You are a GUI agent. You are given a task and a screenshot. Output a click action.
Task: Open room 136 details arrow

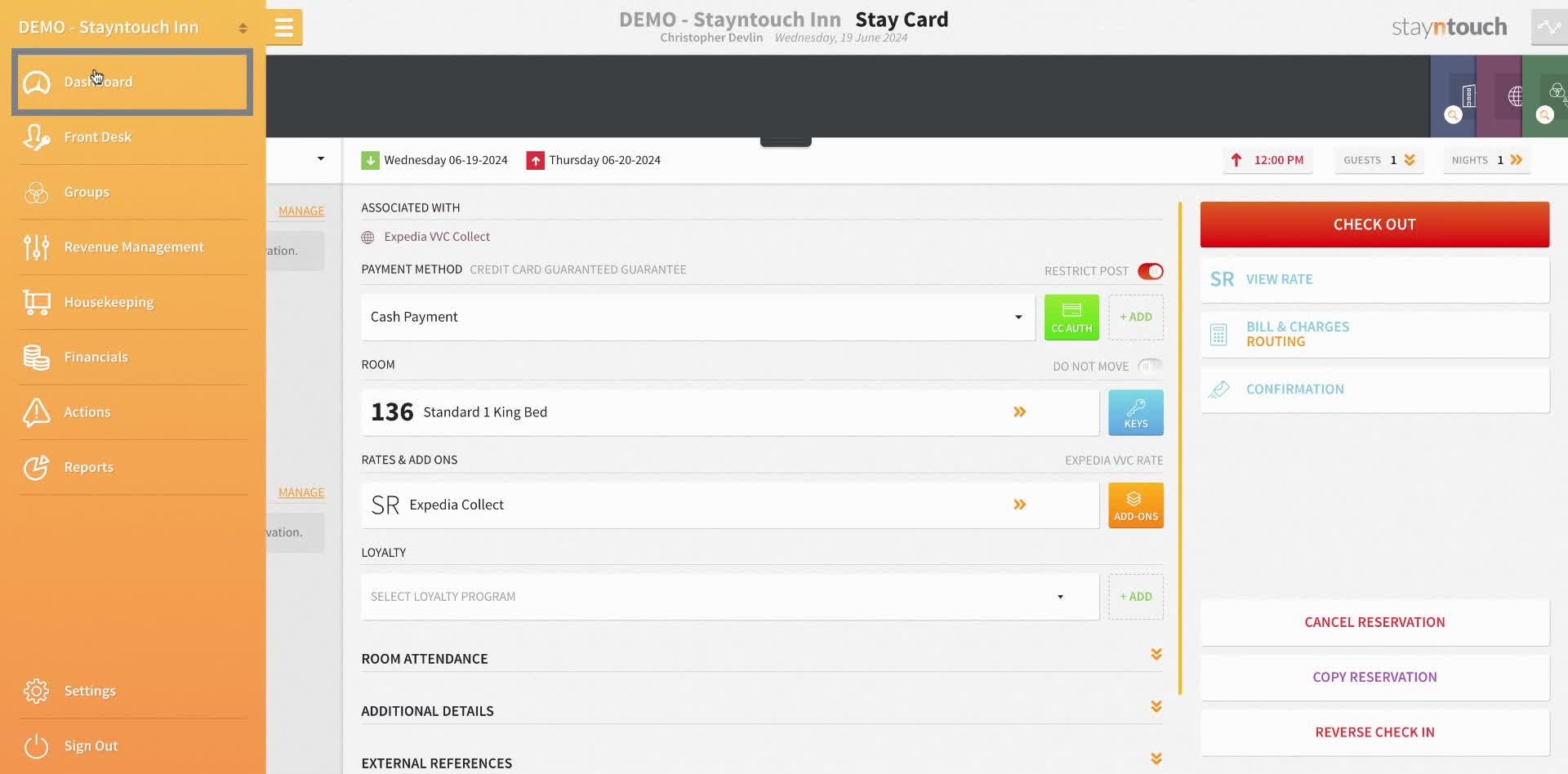[x=1020, y=412]
